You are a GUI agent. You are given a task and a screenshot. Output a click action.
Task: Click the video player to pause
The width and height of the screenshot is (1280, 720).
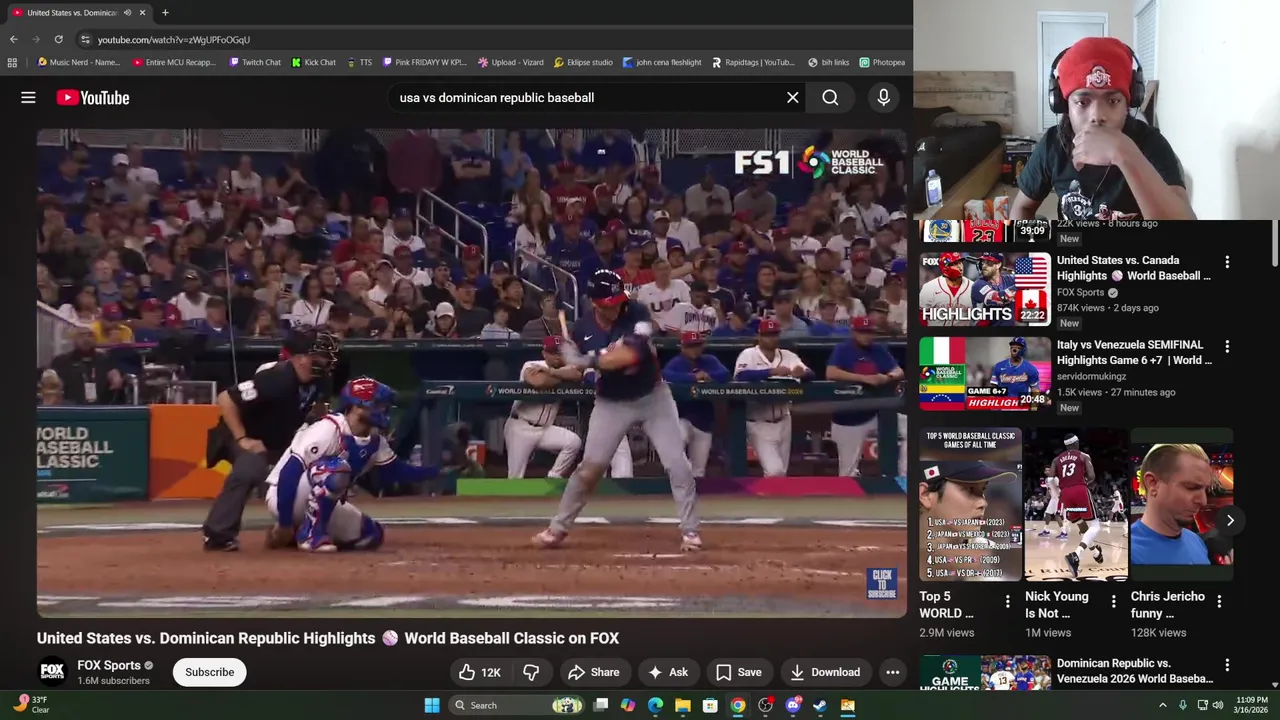(x=472, y=373)
